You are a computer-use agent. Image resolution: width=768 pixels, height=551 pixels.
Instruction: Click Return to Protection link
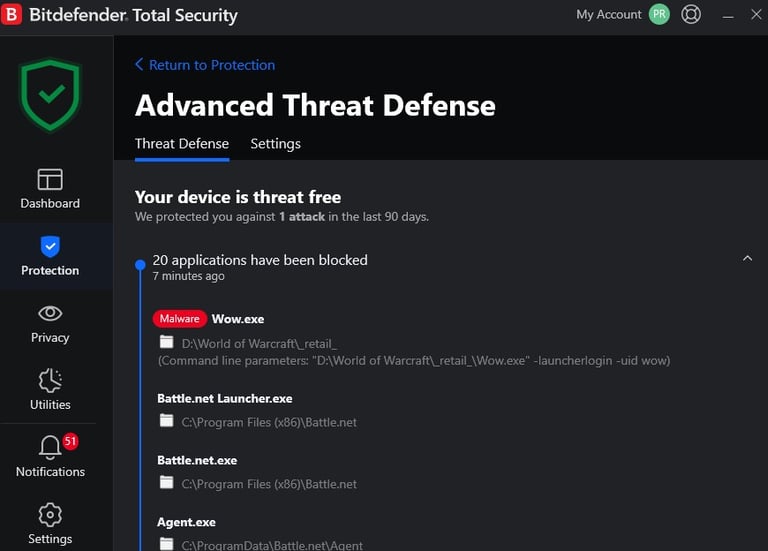pos(212,65)
